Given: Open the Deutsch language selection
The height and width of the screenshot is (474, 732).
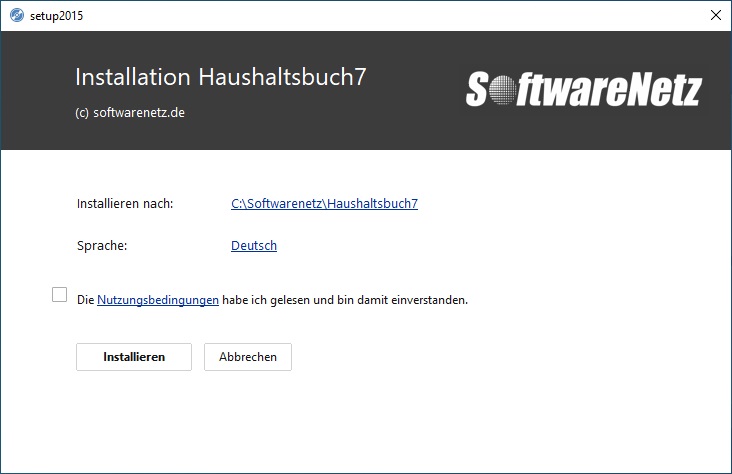Looking at the screenshot, I should click(254, 245).
